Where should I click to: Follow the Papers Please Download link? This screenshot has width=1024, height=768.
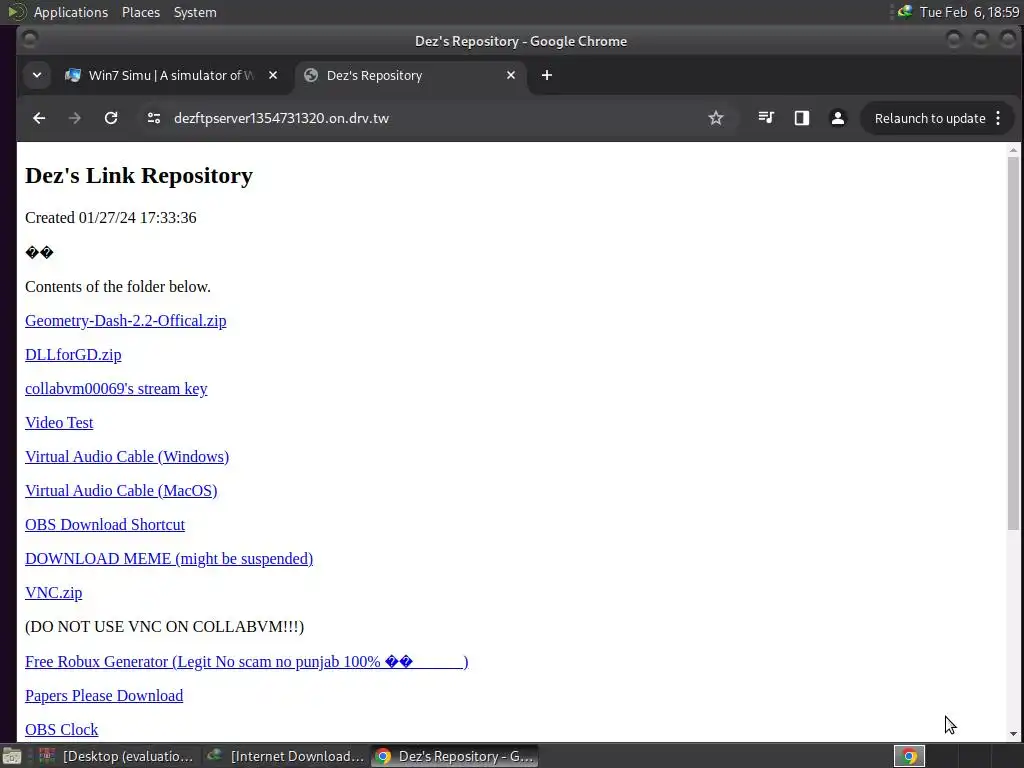tap(104, 696)
